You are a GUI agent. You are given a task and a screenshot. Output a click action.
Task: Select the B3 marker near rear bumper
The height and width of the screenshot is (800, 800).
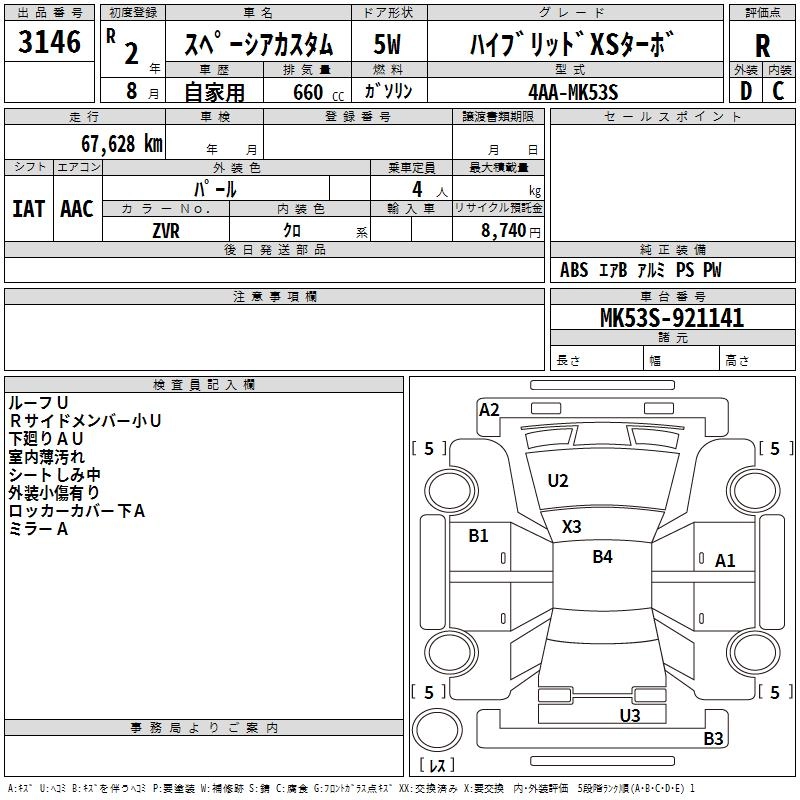713,739
